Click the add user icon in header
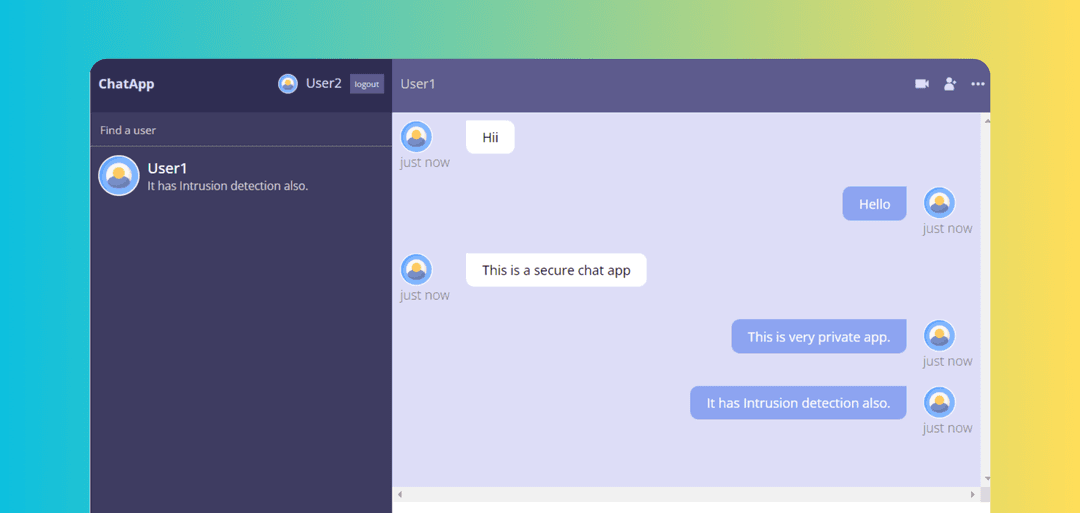The image size is (1080, 513). coord(950,84)
